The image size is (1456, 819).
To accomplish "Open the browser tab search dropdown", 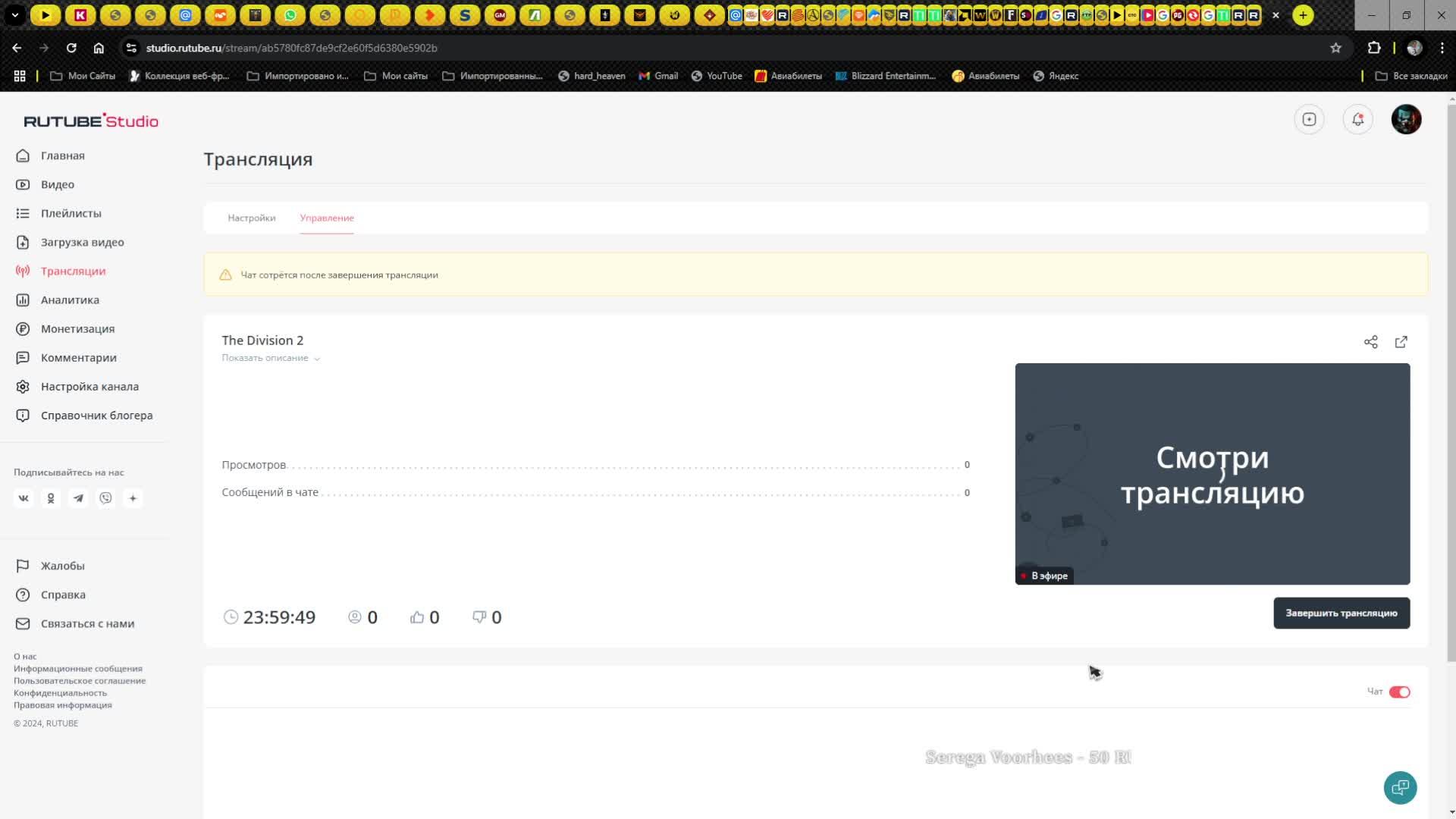I will click(x=14, y=15).
